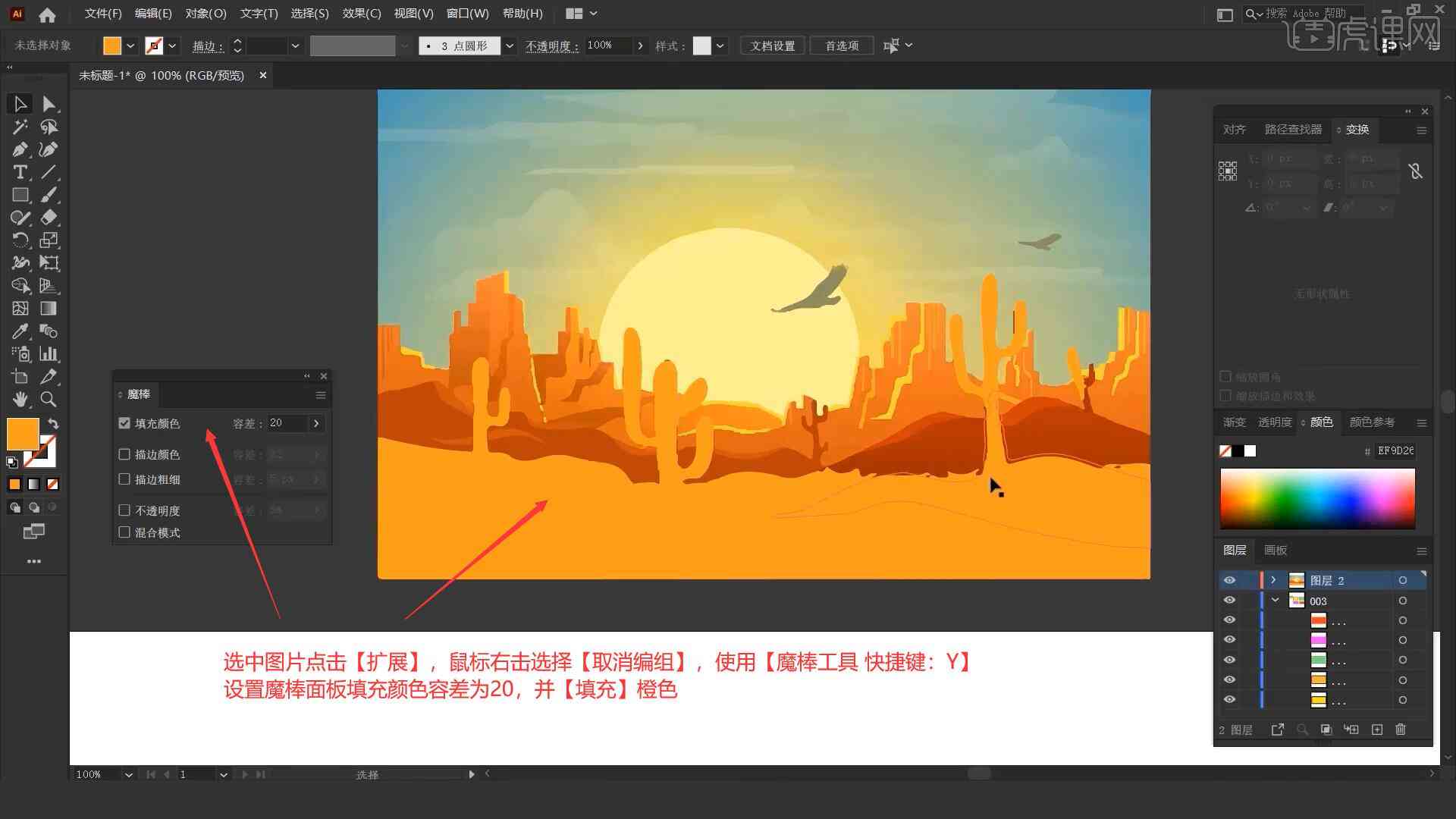Viewport: 1456px width, 819px height.
Task: Select the Pen tool
Action: [18, 149]
